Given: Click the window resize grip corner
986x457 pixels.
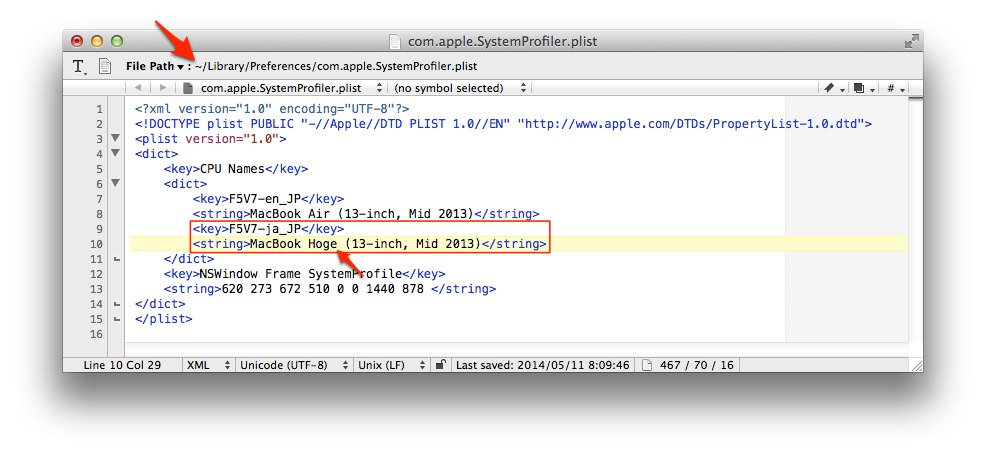Looking at the screenshot, I should point(917,365).
